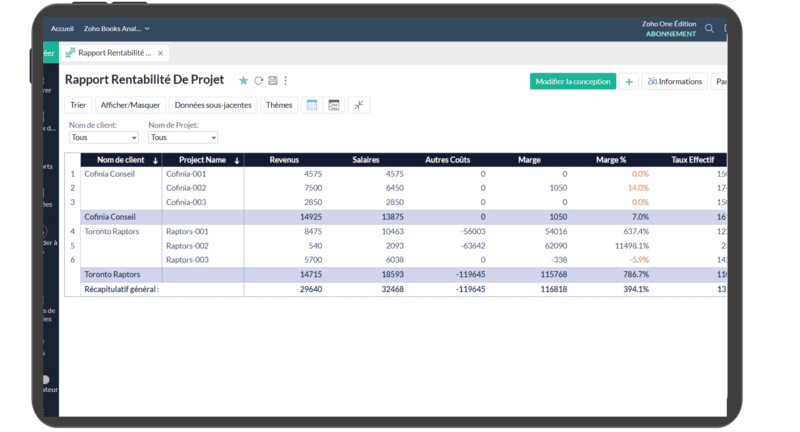Screen dimensions: 800x432
Task: Open the Informations button
Action: click(x=674, y=82)
